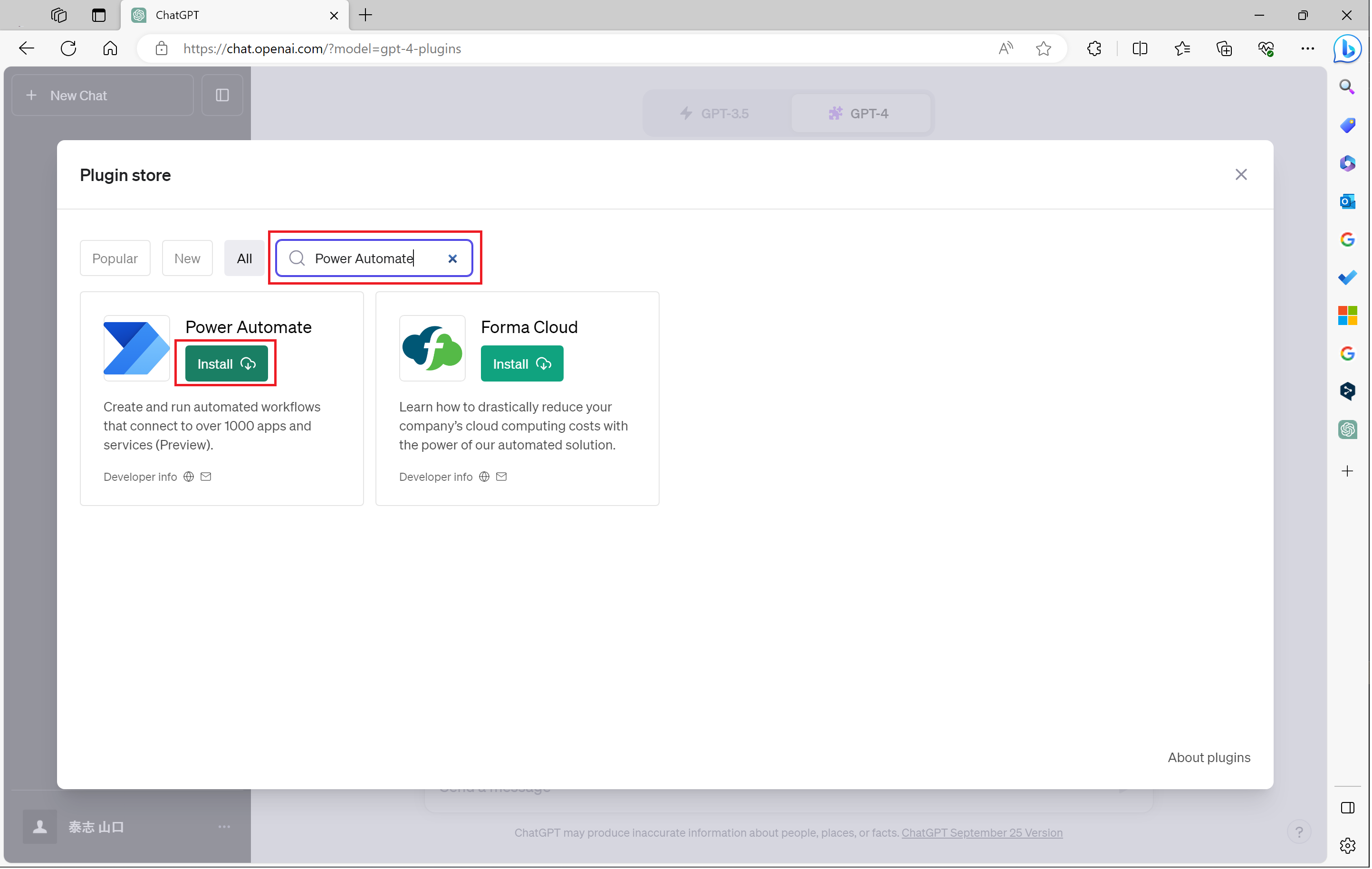Click the Power Automate search box
Viewport: 1372px width, 869px height.
coord(374,258)
